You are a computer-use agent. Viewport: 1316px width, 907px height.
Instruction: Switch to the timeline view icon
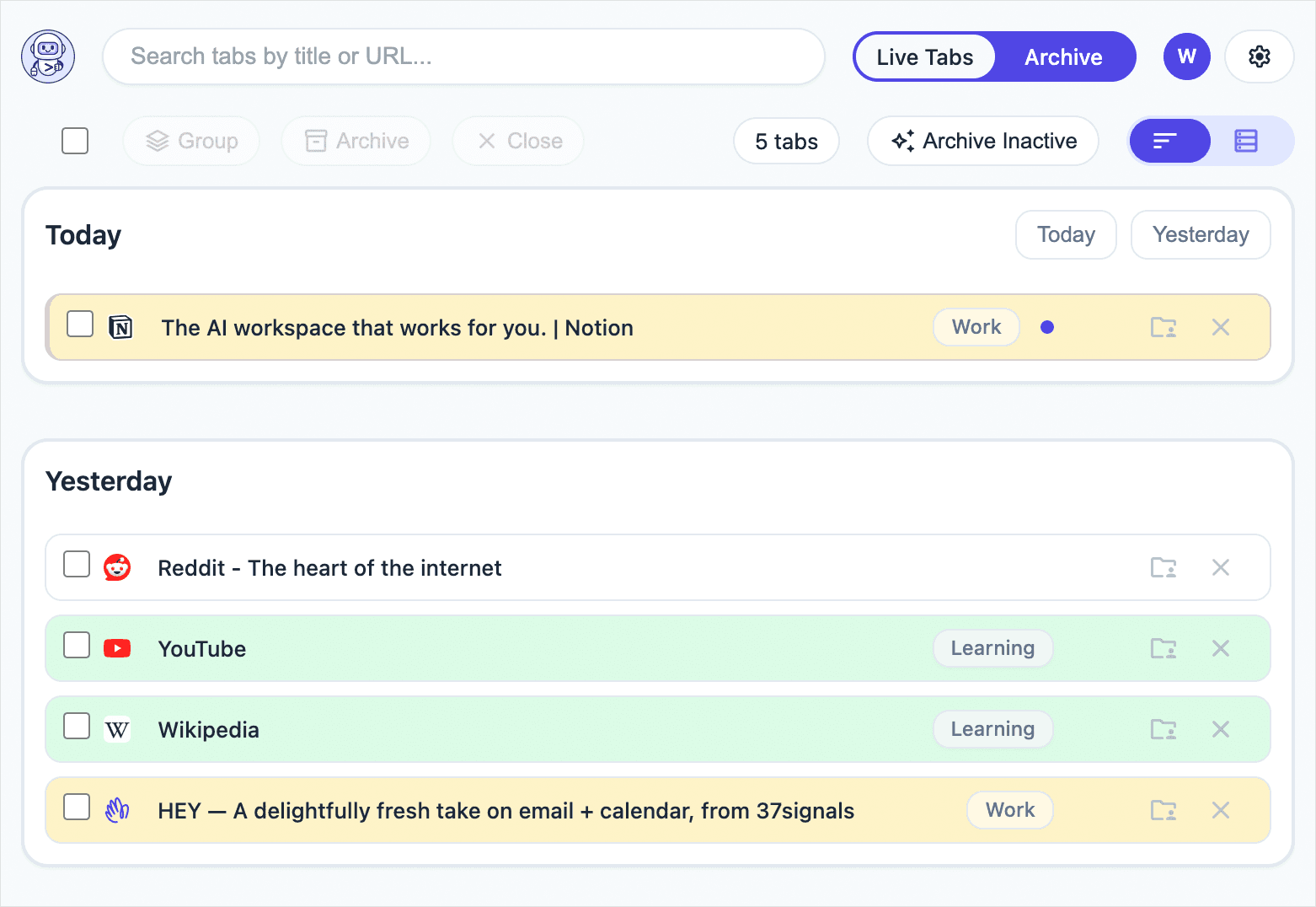pyautogui.click(x=1169, y=141)
